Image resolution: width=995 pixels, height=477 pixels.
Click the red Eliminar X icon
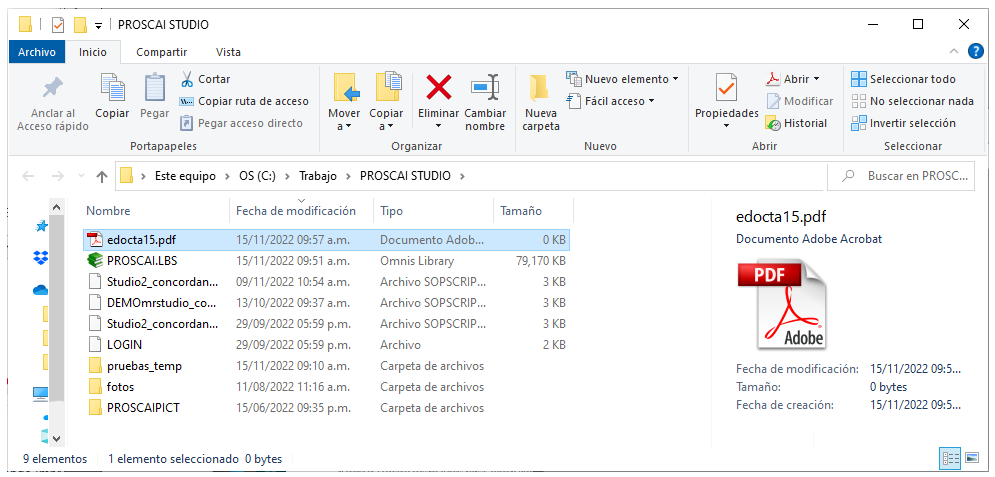tap(438, 87)
